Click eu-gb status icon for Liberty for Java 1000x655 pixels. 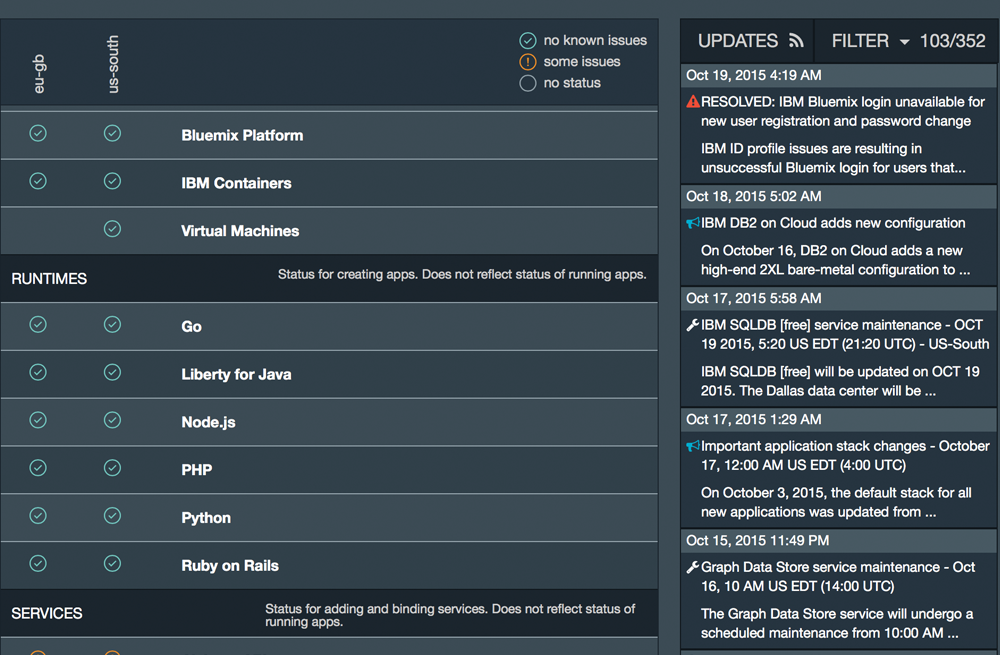pos(38,372)
